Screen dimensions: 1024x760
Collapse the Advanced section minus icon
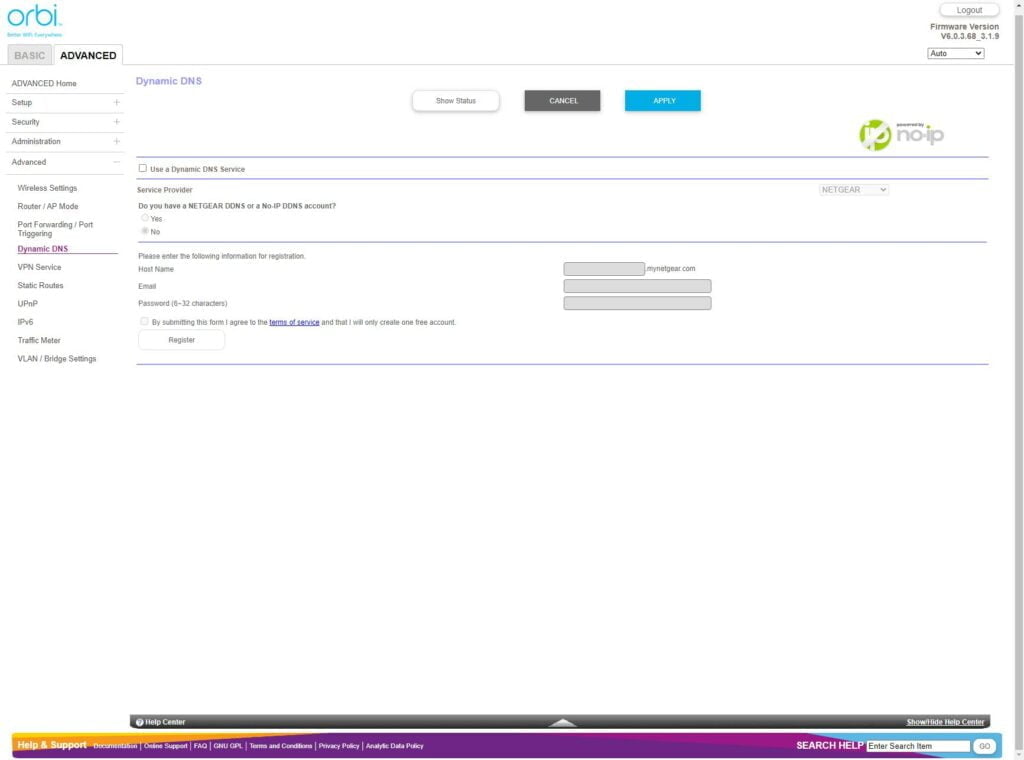116,162
